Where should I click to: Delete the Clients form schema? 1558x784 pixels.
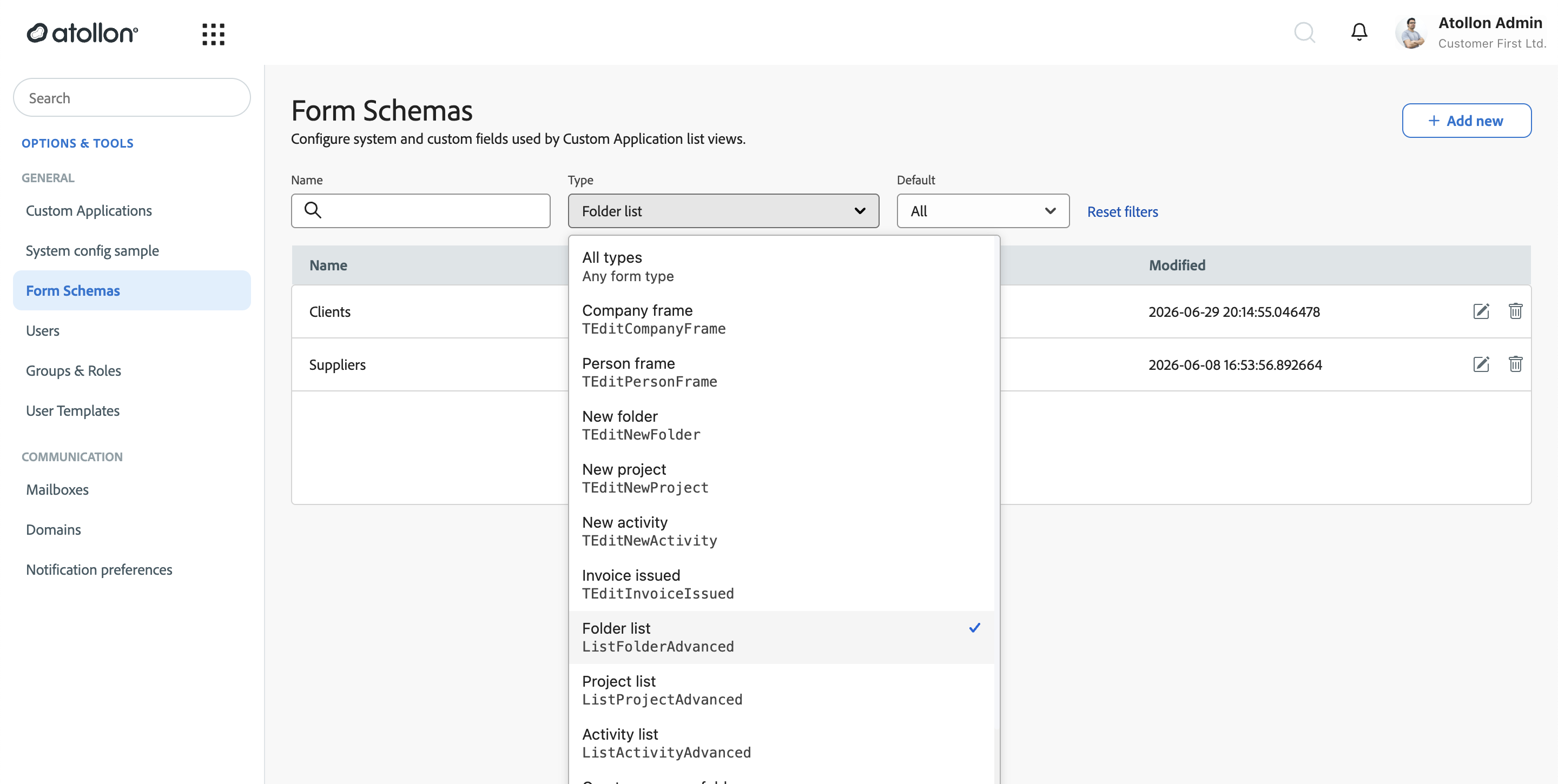point(1515,311)
